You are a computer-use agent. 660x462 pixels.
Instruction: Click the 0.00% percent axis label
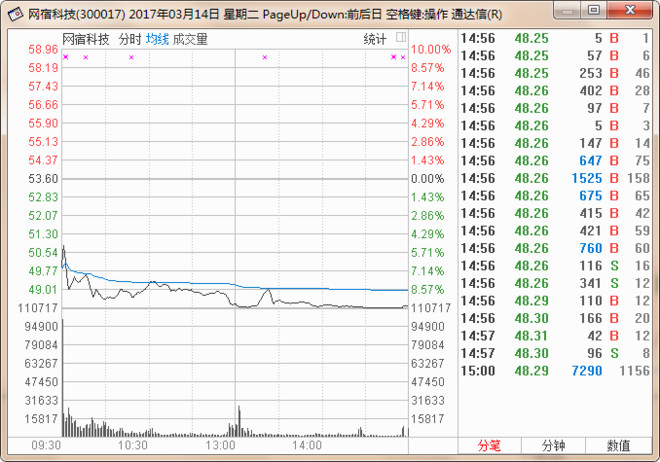click(428, 179)
